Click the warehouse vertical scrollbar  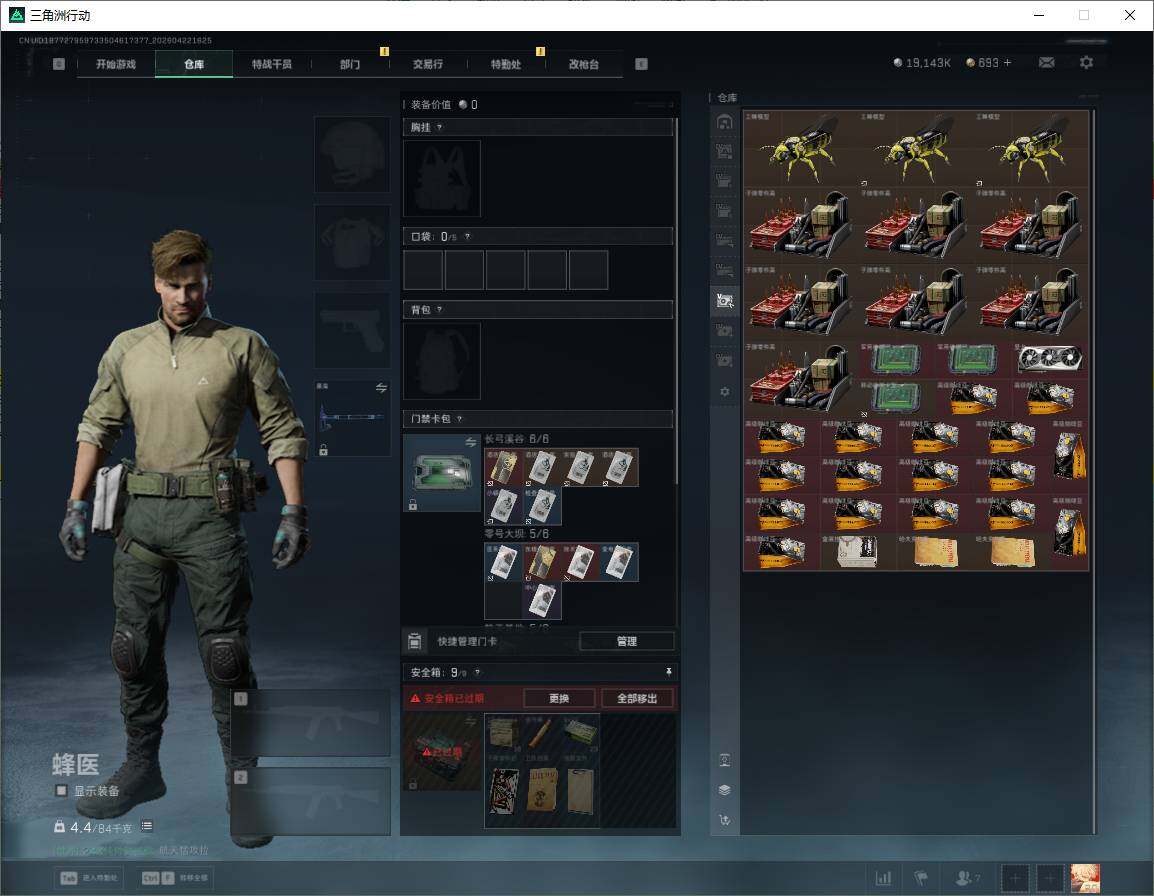pyautogui.click(x=1094, y=471)
